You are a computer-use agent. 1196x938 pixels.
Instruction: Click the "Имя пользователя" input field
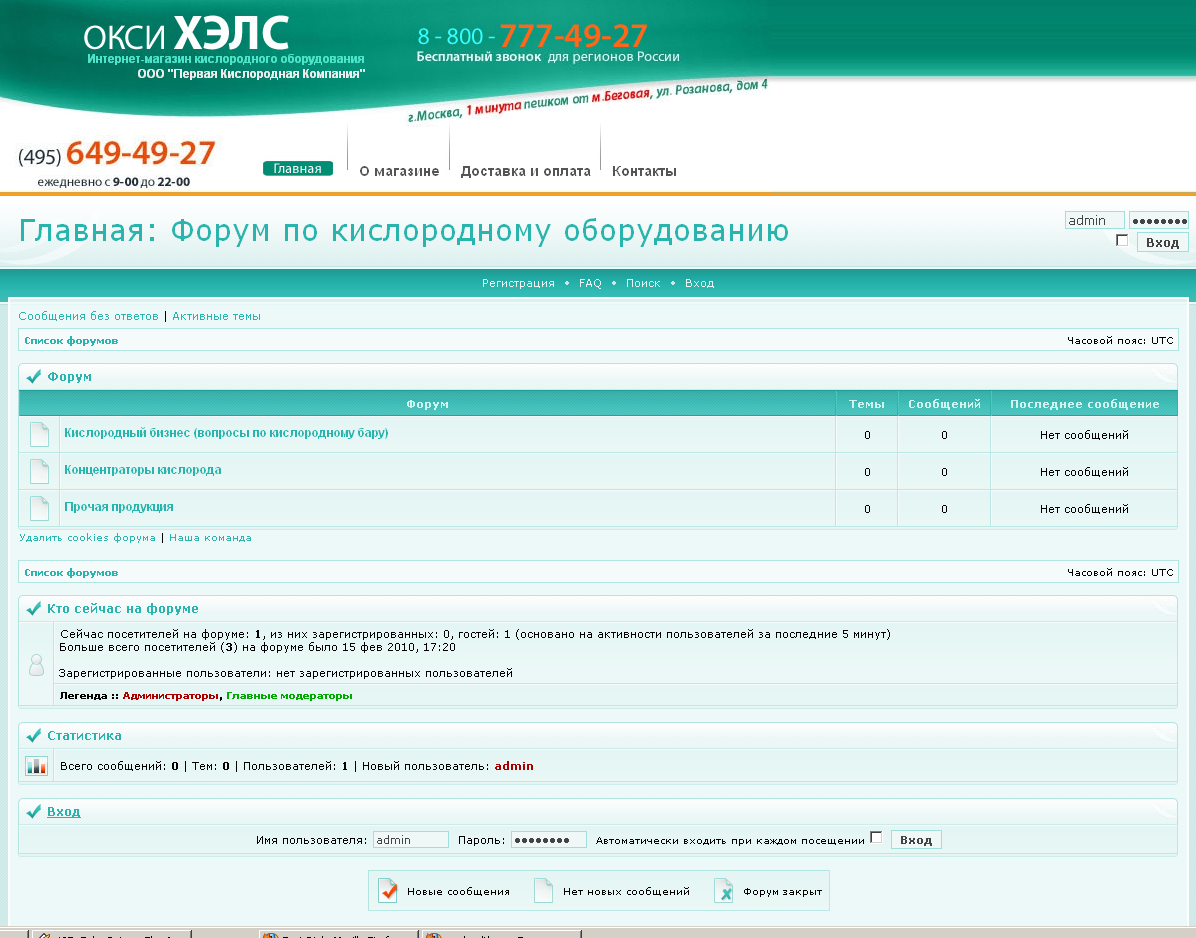(410, 839)
